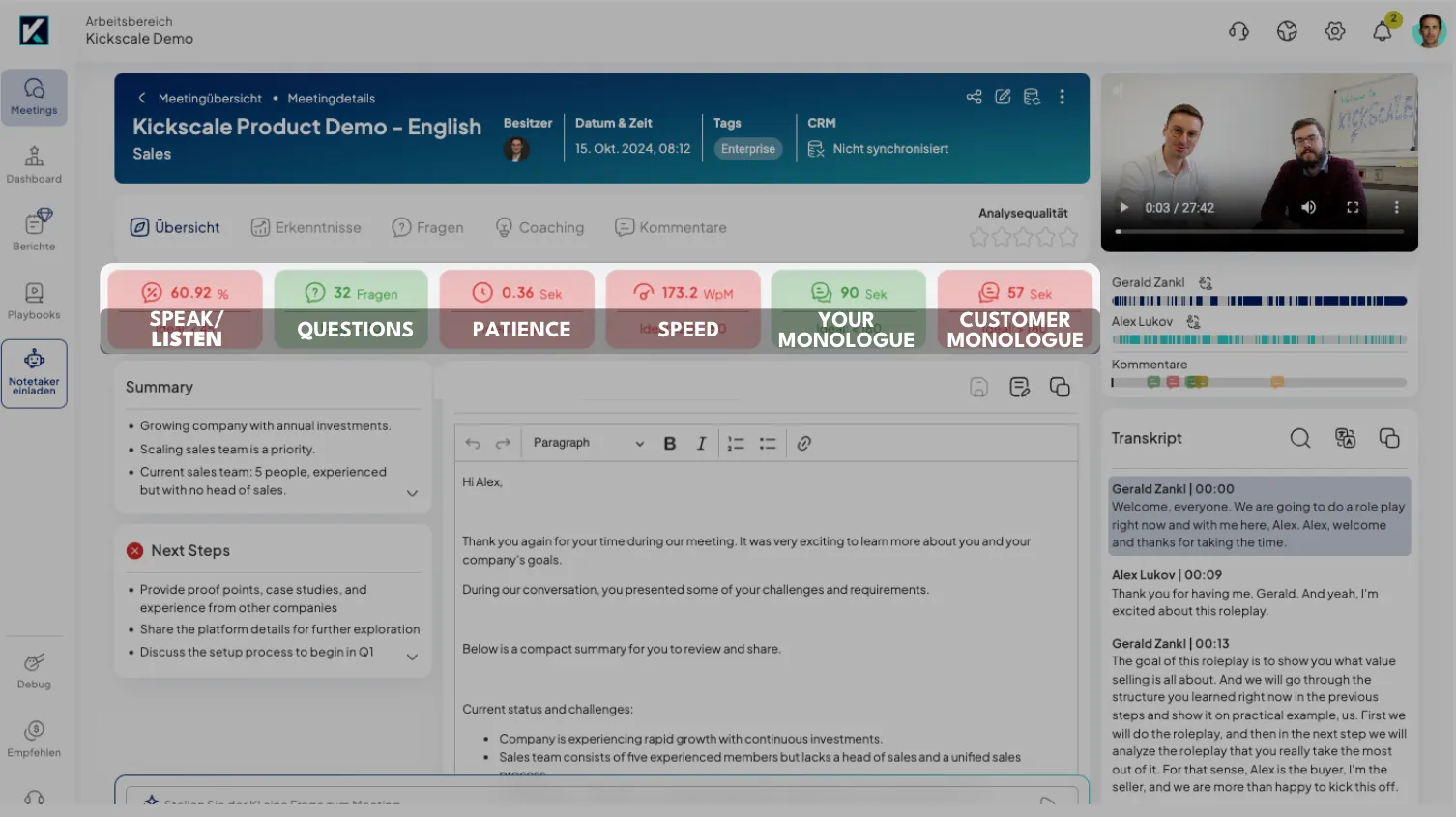Click Gerald Zankl speaker timeline
Viewport: 1456px width, 817px height.
(1259, 301)
